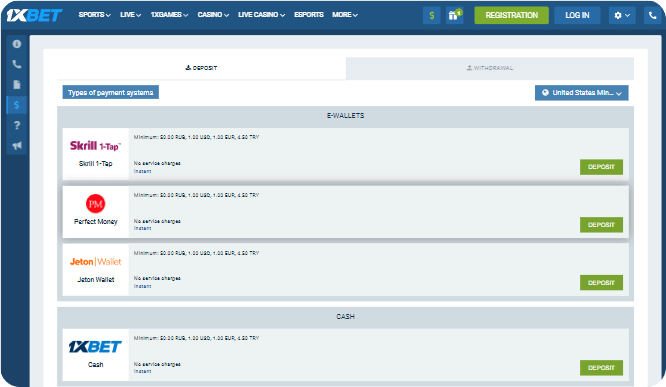This screenshot has height=387, width=666.
Task: Click the 1XBET Cash logo
Action: [x=95, y=347]
